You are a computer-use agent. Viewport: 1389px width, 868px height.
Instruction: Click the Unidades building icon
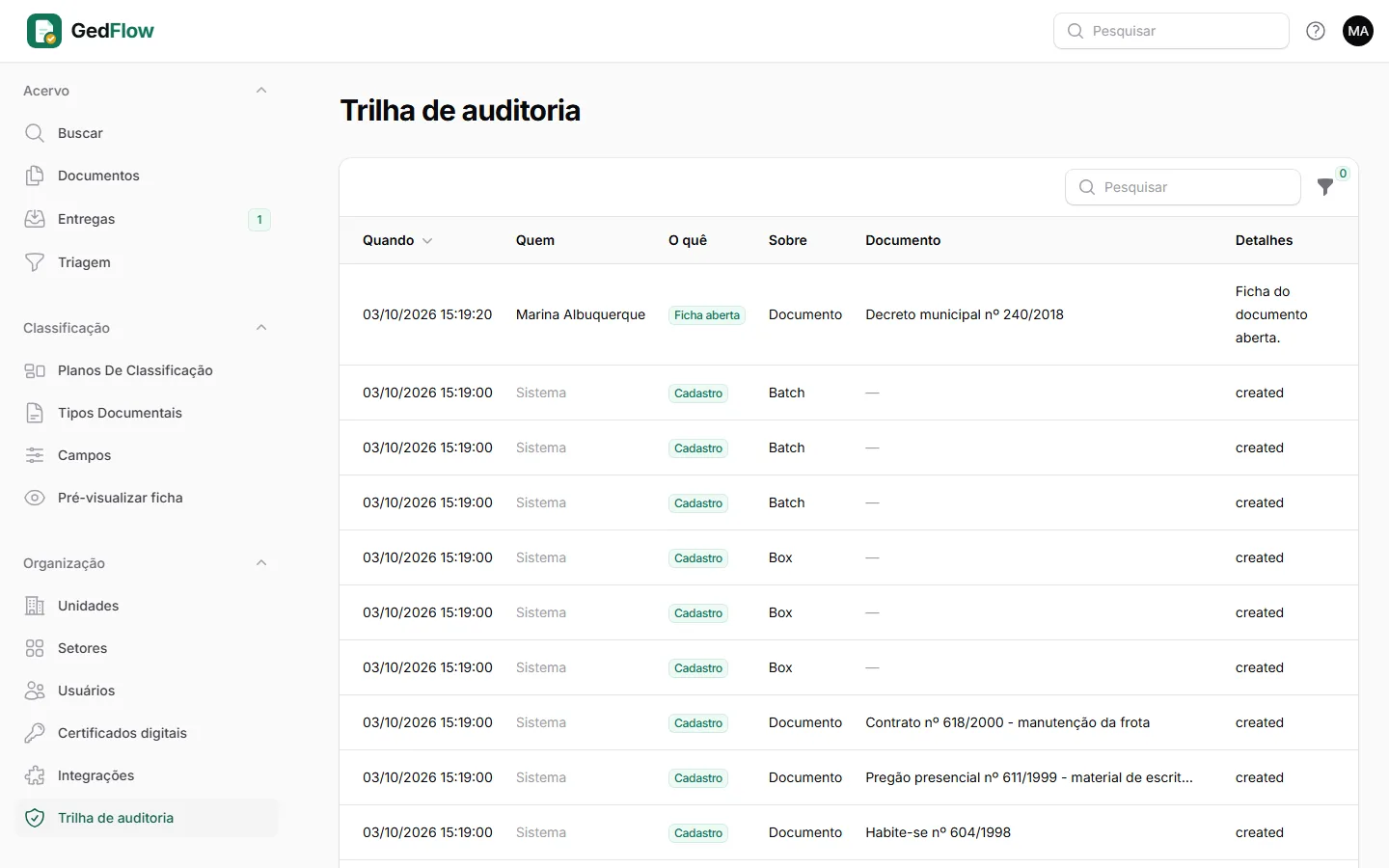[35, 606]
